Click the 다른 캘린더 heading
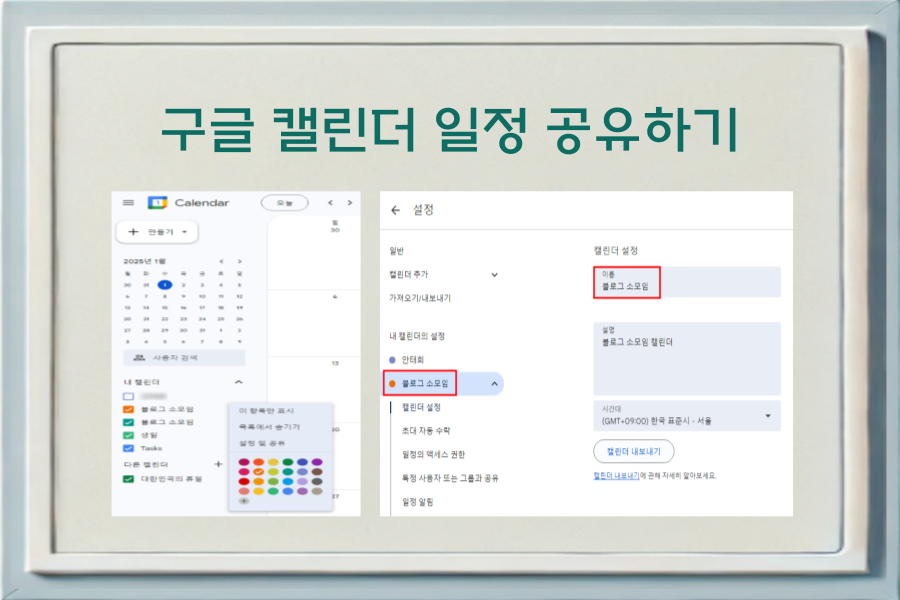The image size is (900, 600). (x=146, y=464)
